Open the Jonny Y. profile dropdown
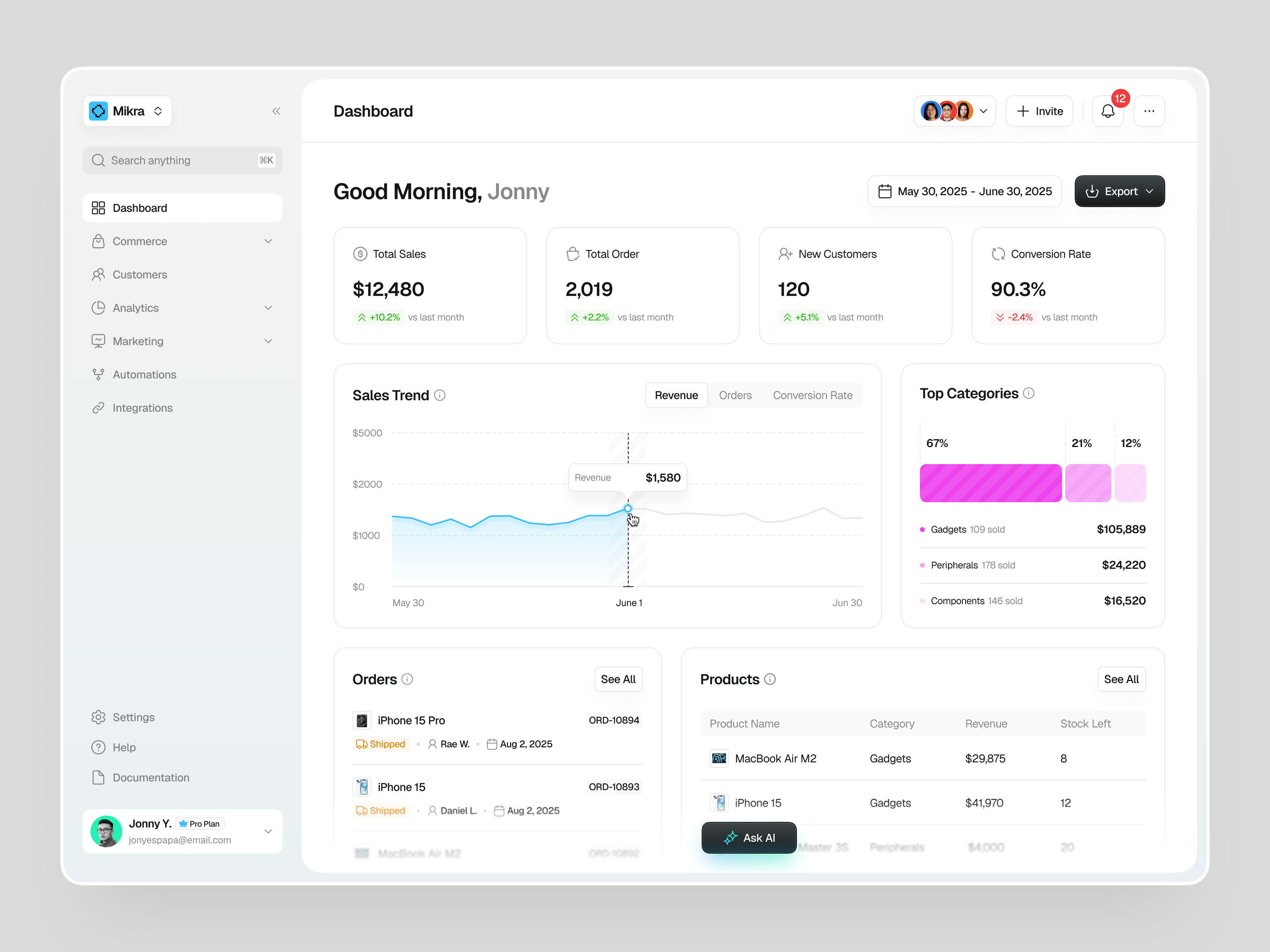This screenshot has width=1270, height=952. [x=268, y=831]
